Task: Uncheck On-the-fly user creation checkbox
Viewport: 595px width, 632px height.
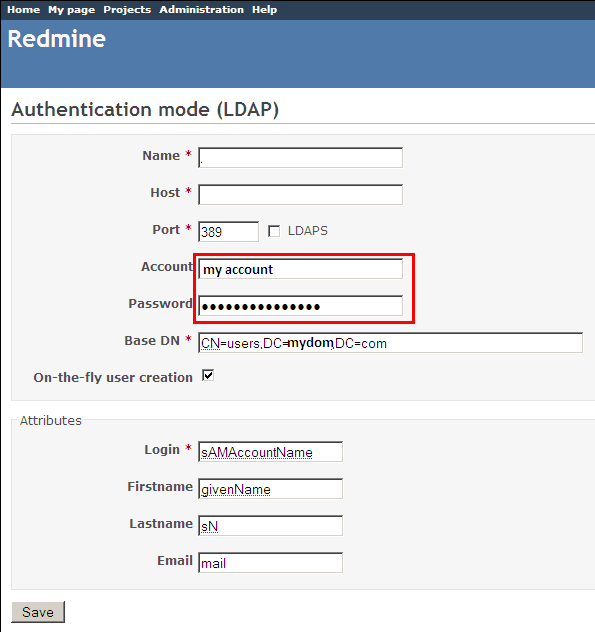Action: (x=208, y=376)
